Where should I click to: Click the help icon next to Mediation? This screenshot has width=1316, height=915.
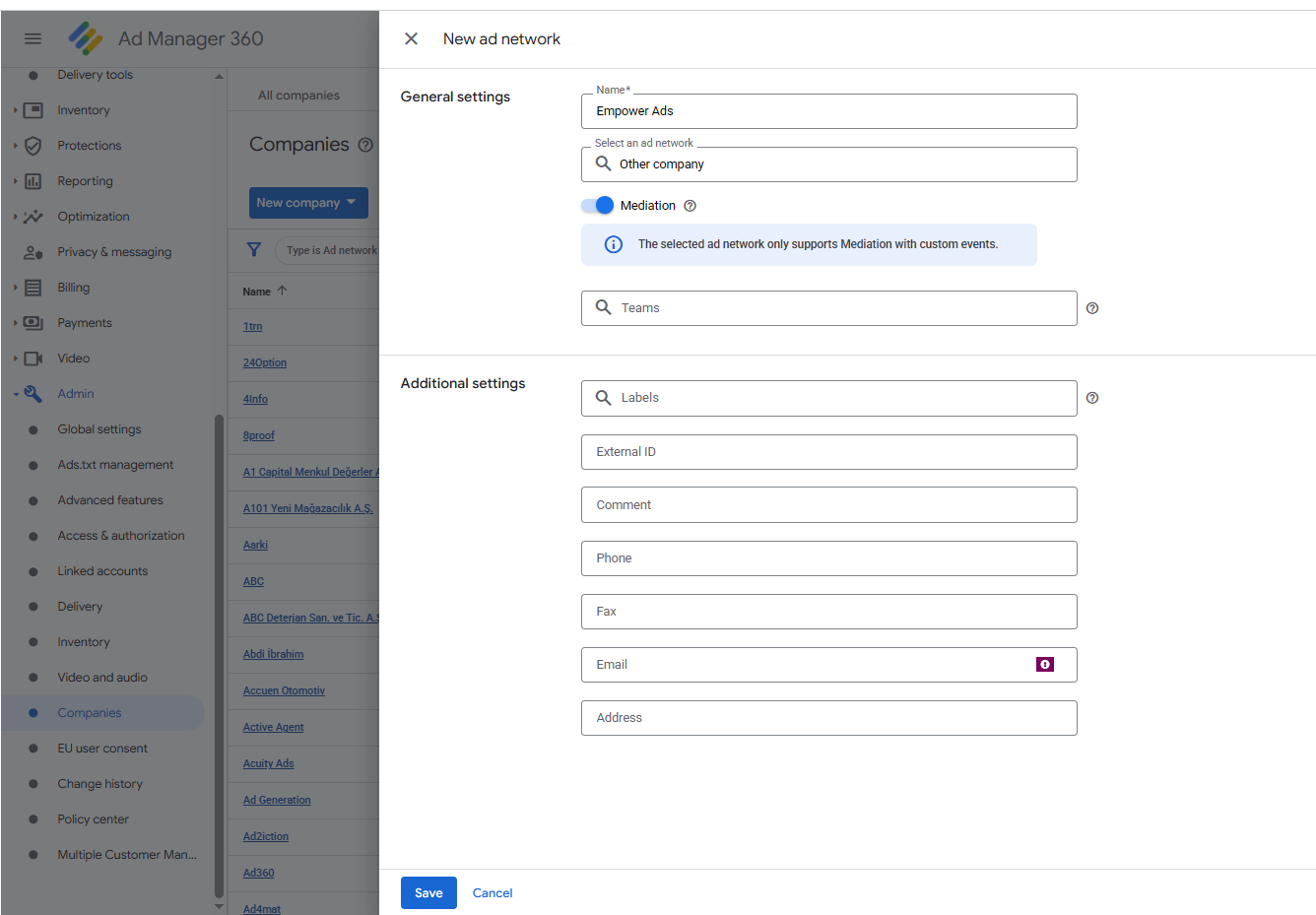coord(691,205)
